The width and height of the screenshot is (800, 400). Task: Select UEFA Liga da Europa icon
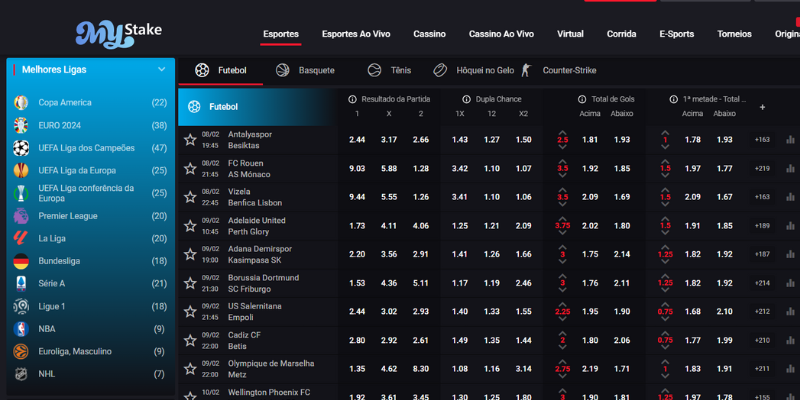(21, 170)
